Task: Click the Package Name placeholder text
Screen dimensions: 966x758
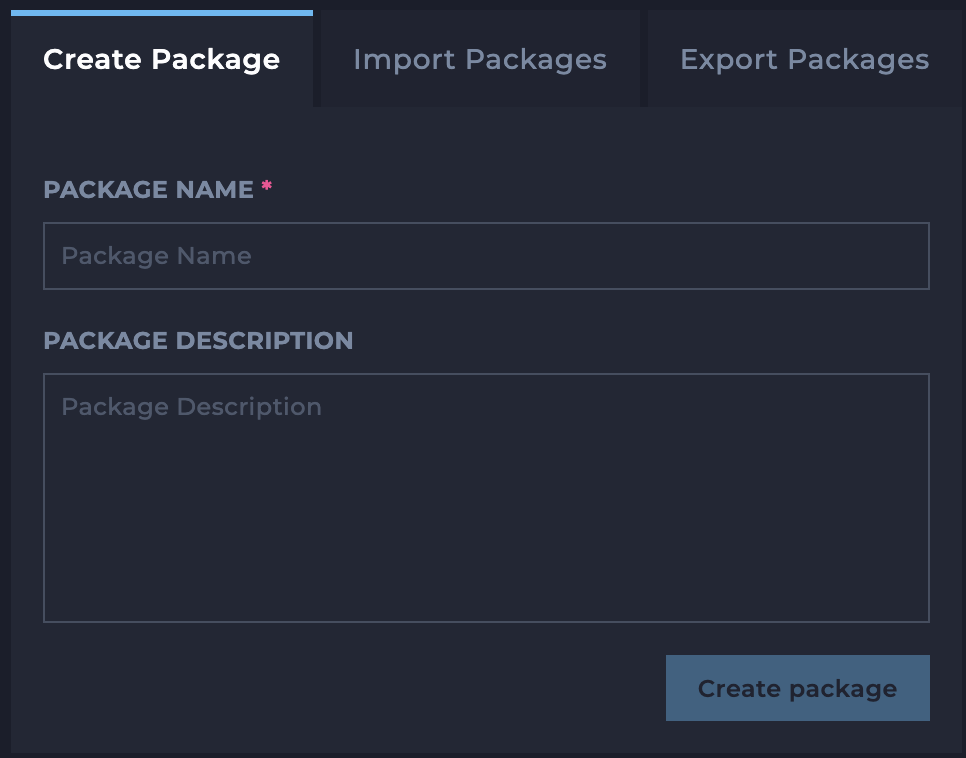Action: pyautogui.click(x=156, y=256)
